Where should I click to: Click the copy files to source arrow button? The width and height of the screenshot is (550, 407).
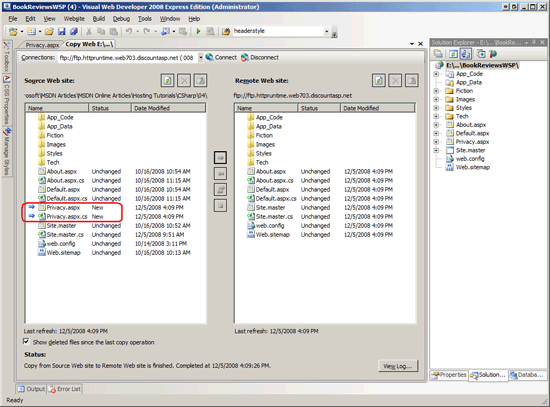(220, 174)
